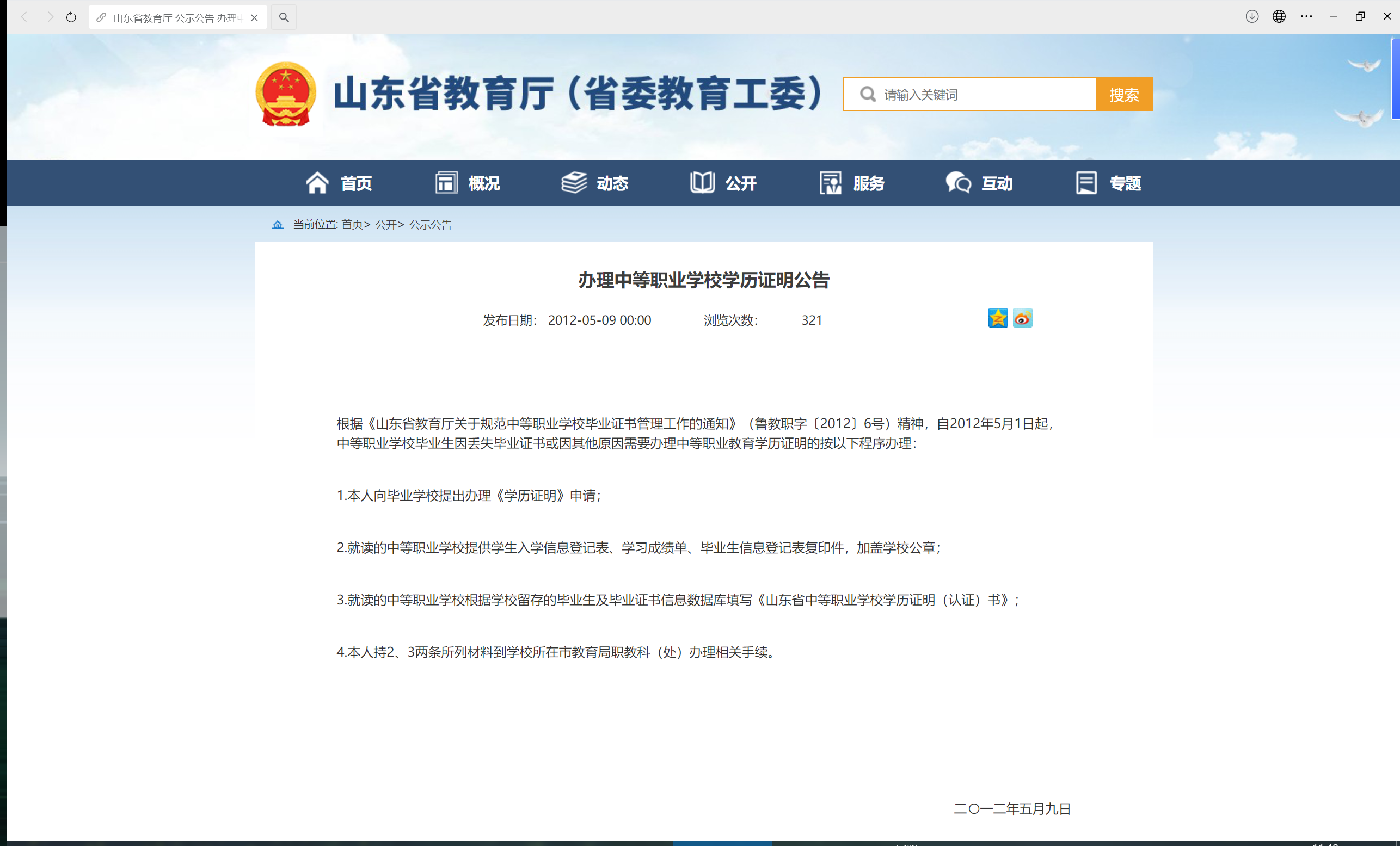Open the 首页 navigation menu item
Screen dimensions: 1400x846
click(x=339, y=183)
